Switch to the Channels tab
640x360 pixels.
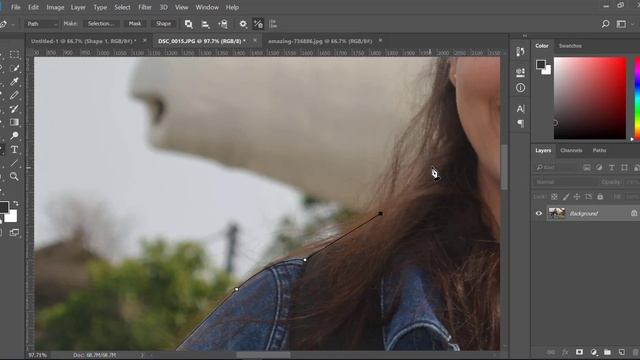coord(571,150)
